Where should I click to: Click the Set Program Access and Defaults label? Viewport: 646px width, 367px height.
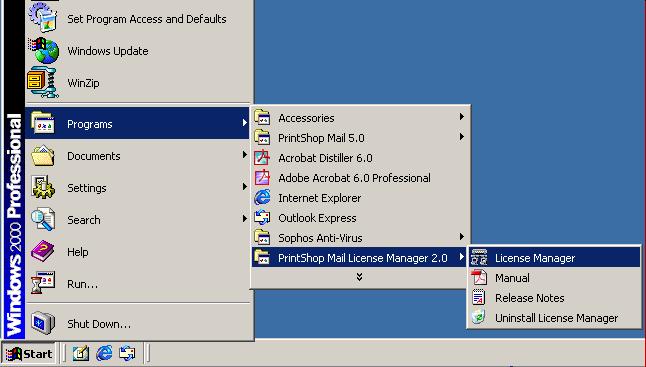(147, 19)
